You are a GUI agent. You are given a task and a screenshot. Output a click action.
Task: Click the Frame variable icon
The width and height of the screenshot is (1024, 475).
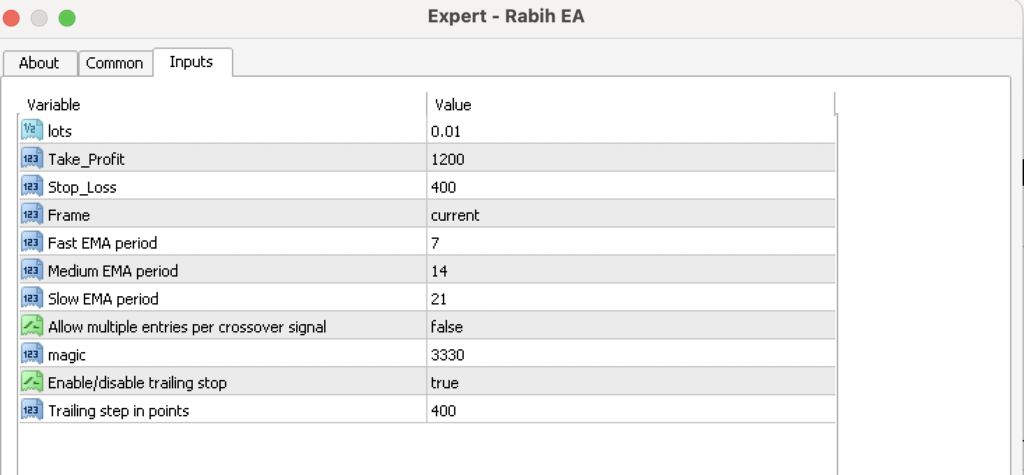[30, 215]
